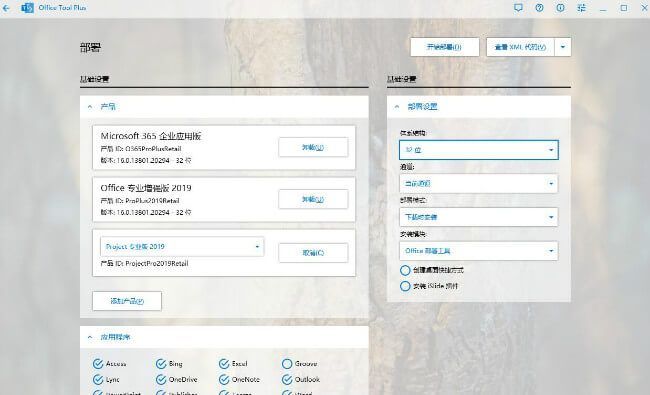Toggle the Outlook application checkbox

pos(287,379)
